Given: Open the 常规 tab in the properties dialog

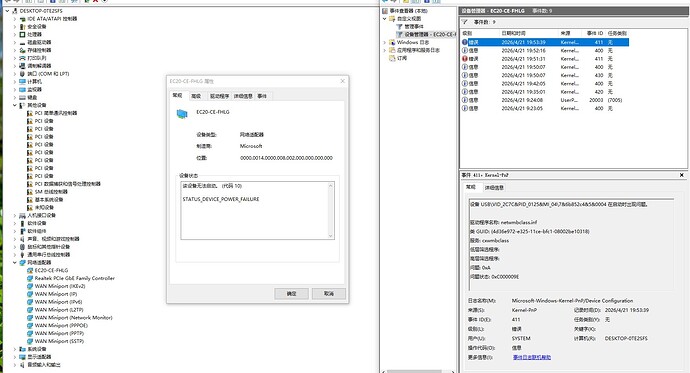Looking at the screenshot, I should (177, 95).
